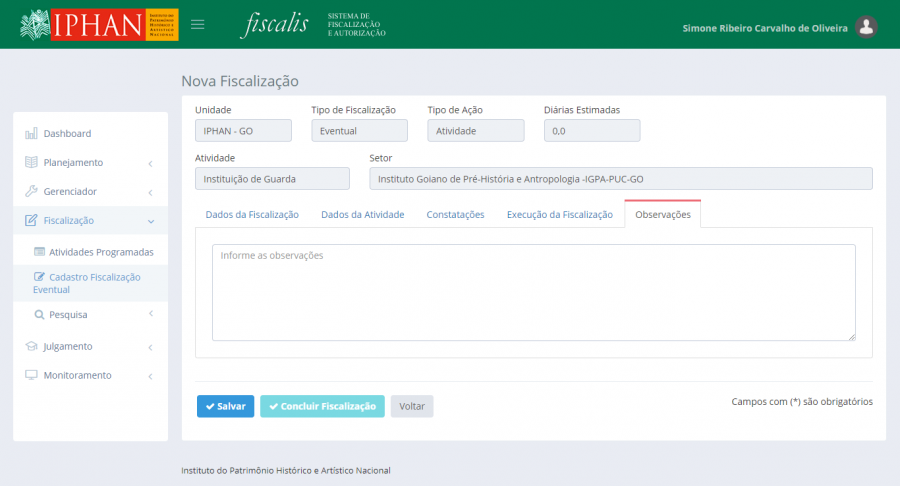Expand the Gerenciador menu chevron
Image resolution: width=900 pixels, height=486 pixels.
click(x=150, y=192)
